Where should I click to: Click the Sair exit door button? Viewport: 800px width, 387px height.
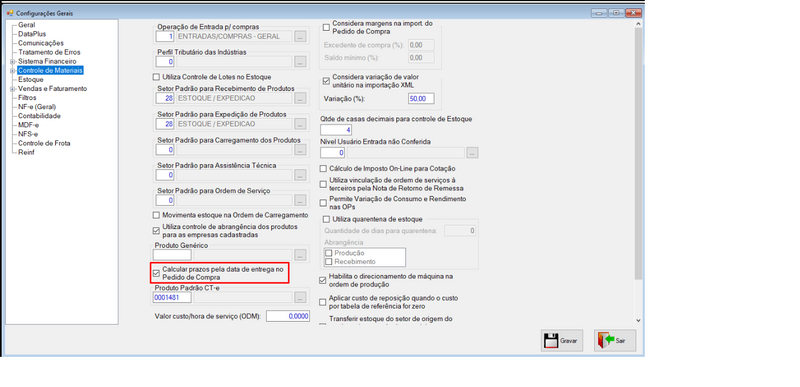[x=615, y=340]
